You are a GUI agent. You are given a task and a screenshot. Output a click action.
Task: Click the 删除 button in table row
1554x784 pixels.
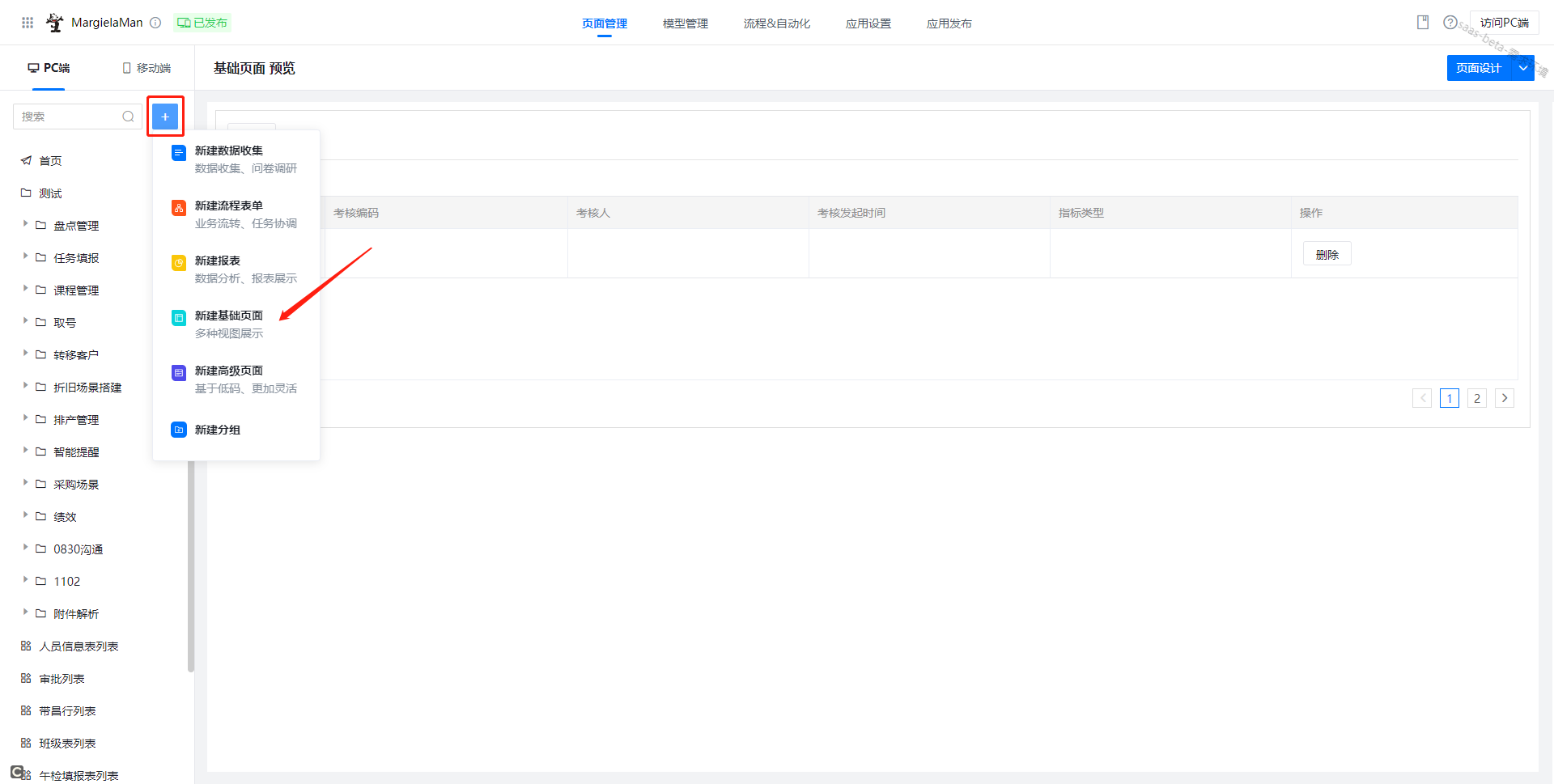coord(1327,254)
